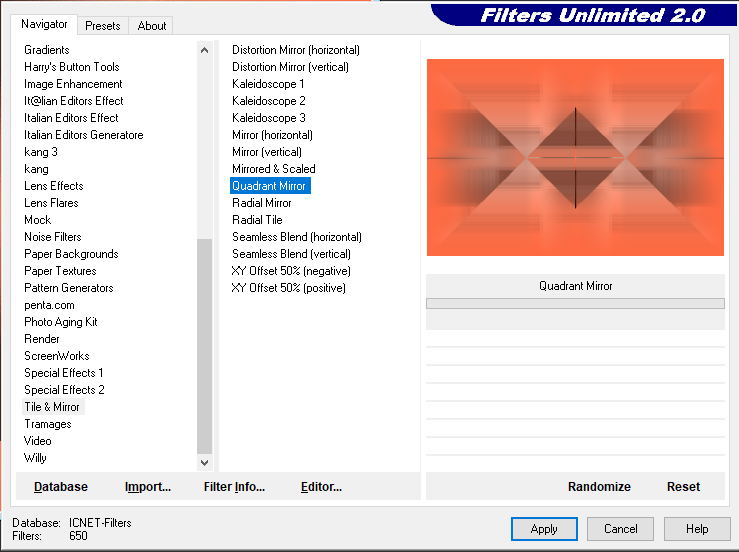The width and height of the screenshot is (739, 552).
Task: Select the ScreenWorks category
Action: (x=57, y=356)
